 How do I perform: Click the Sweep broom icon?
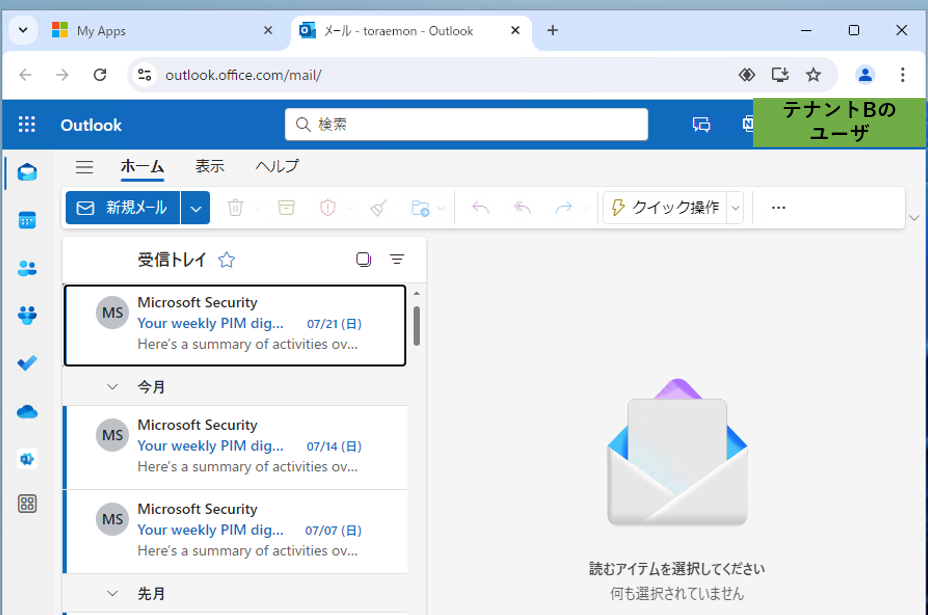pos(379,208)
